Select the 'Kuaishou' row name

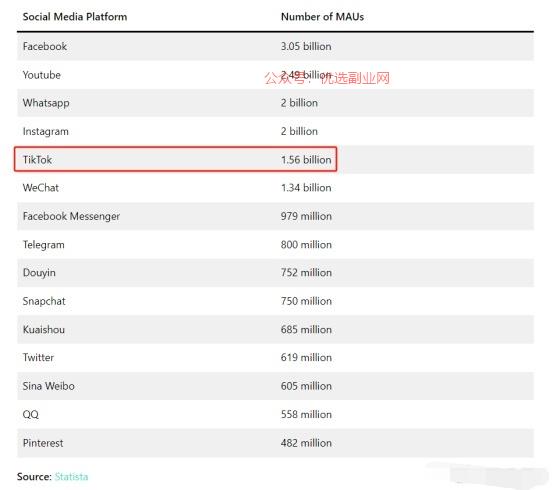click(x=44, y=329)
